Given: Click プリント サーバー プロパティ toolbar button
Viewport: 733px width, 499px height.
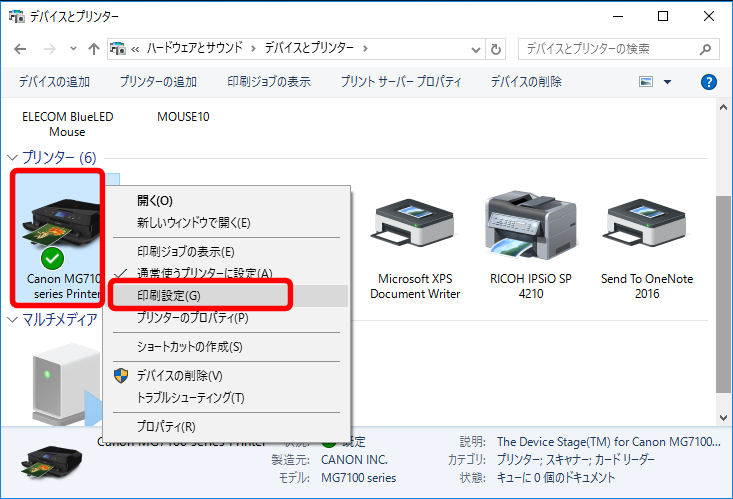Looking at the screenshot, I should click(401, 82).
